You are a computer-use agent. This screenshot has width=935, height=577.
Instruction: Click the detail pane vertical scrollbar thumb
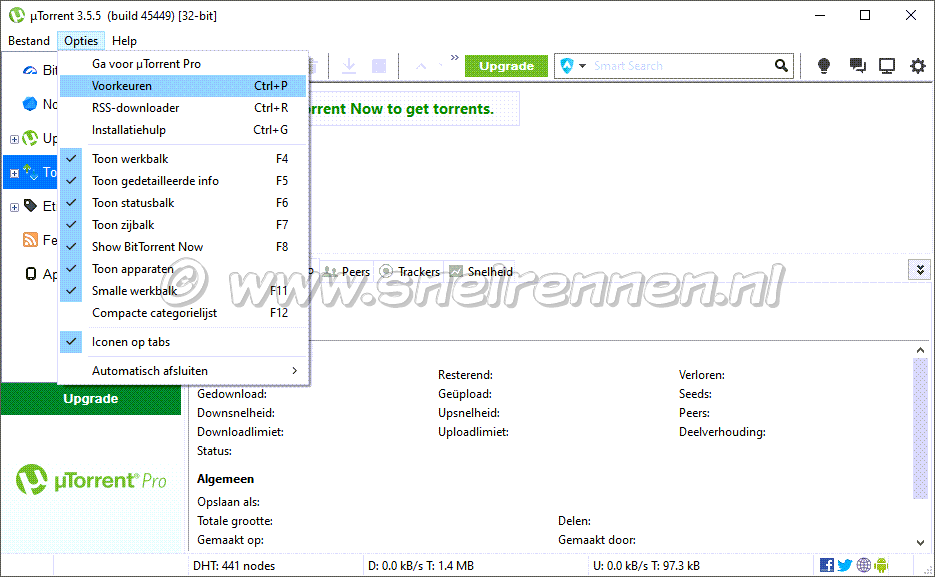[920, 429]
